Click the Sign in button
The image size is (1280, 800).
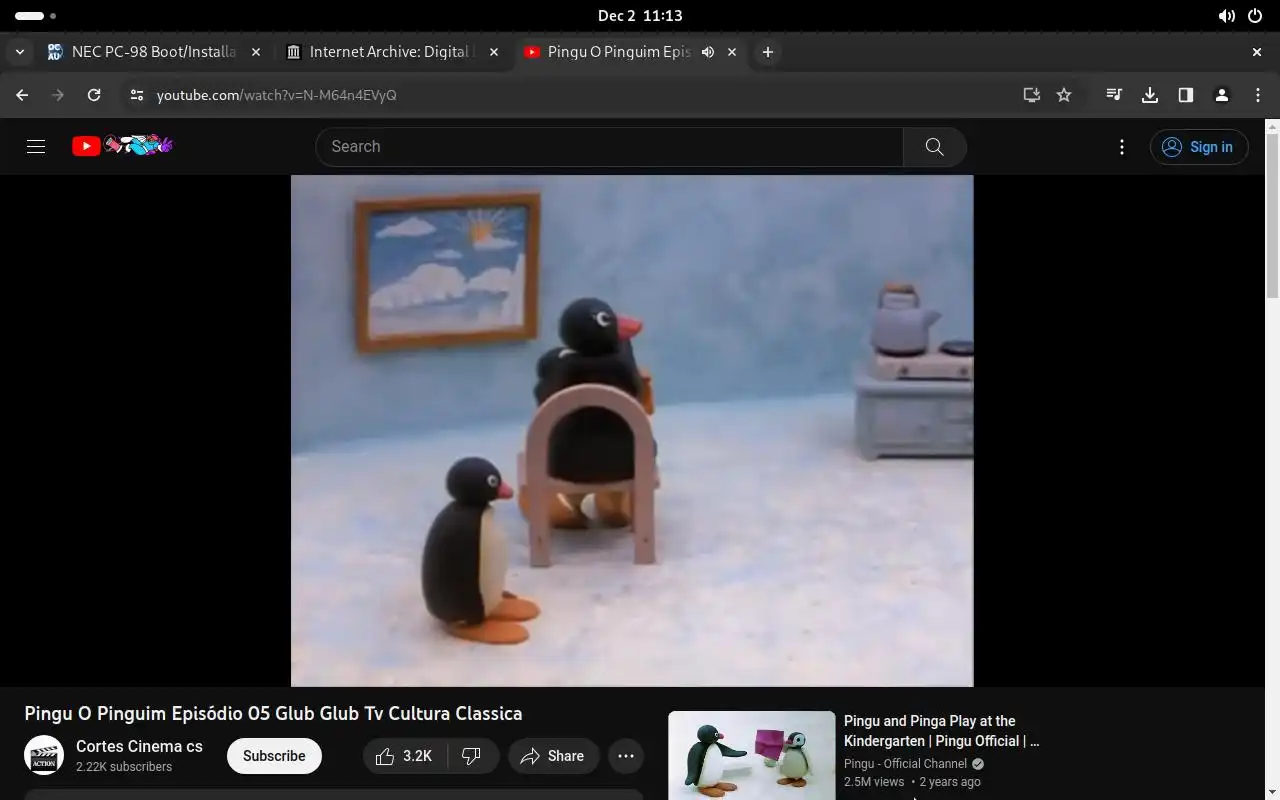click(x=1199, y=147)
